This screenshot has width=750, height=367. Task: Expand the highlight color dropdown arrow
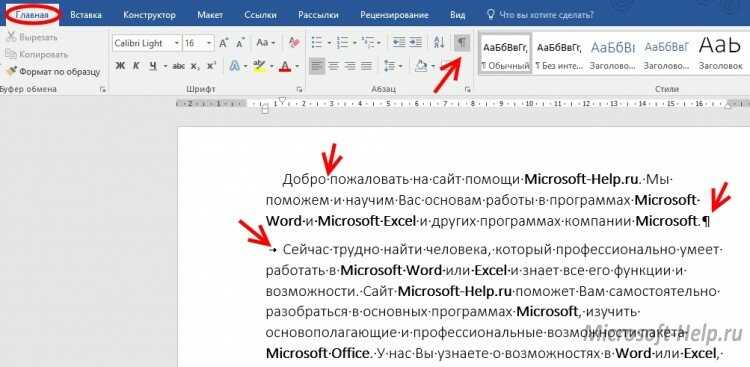pyautogui.click(x=272, y=66)
